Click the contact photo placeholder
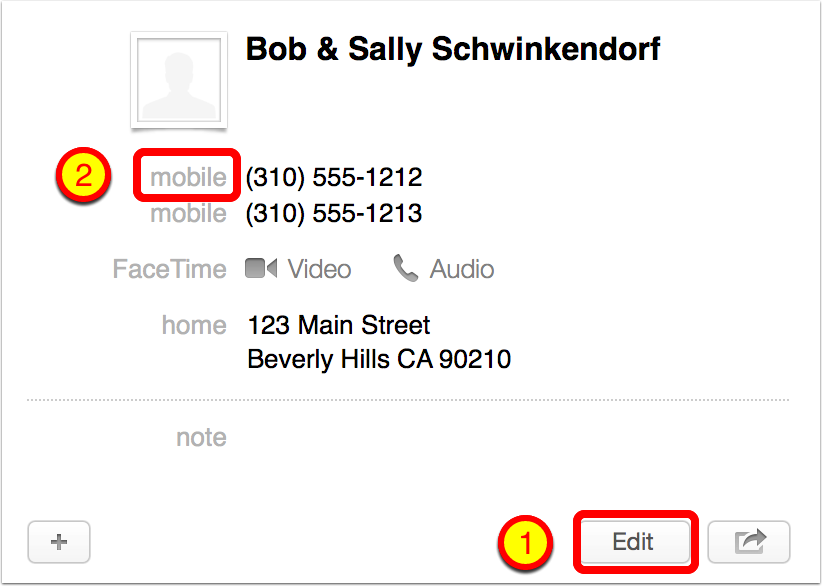Image resolution: width=822 pixels, height=586 pixels. [178, 81]
